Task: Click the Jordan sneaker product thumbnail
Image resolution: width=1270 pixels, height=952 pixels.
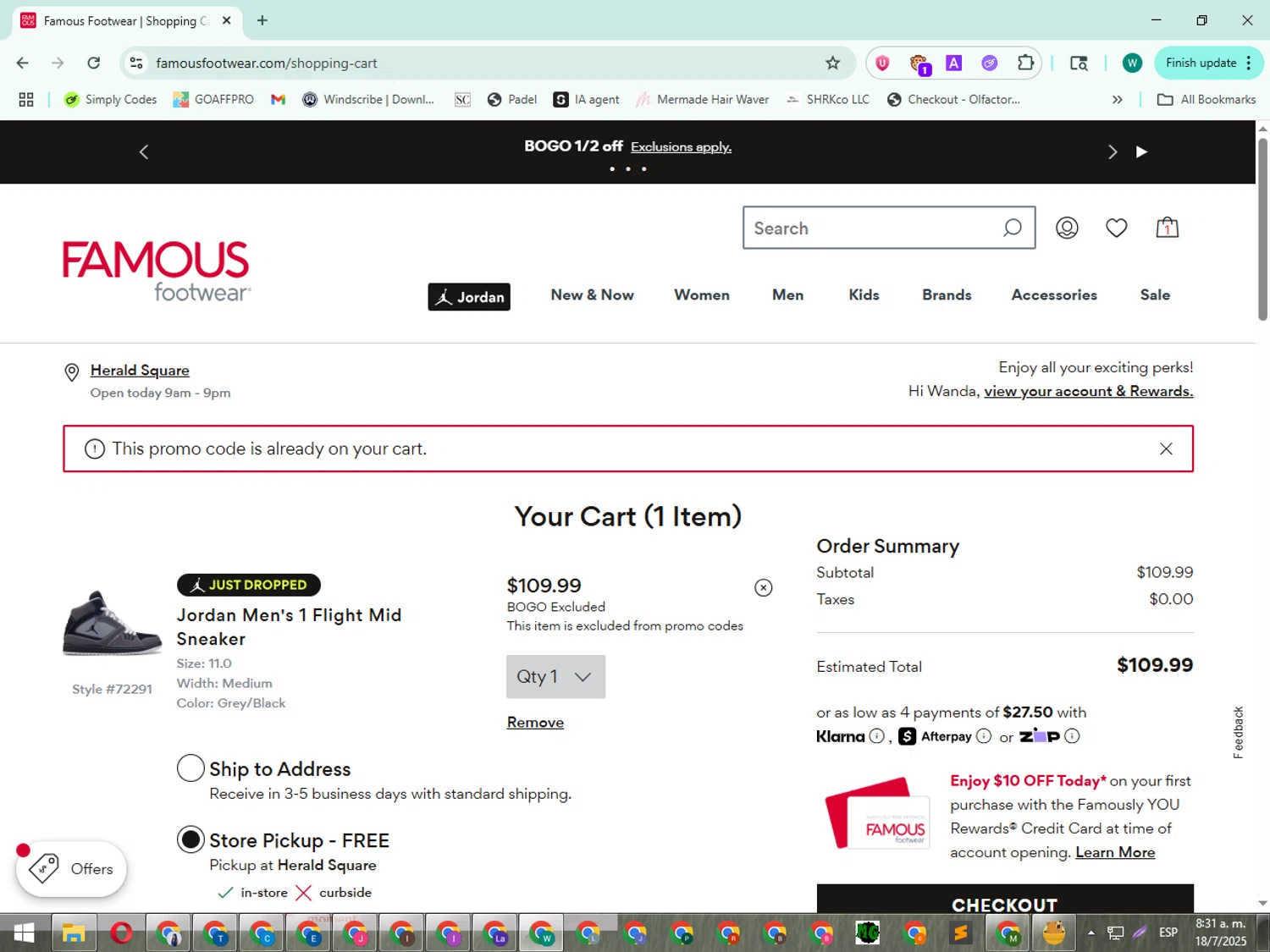Action: click(x=112, y=623)
